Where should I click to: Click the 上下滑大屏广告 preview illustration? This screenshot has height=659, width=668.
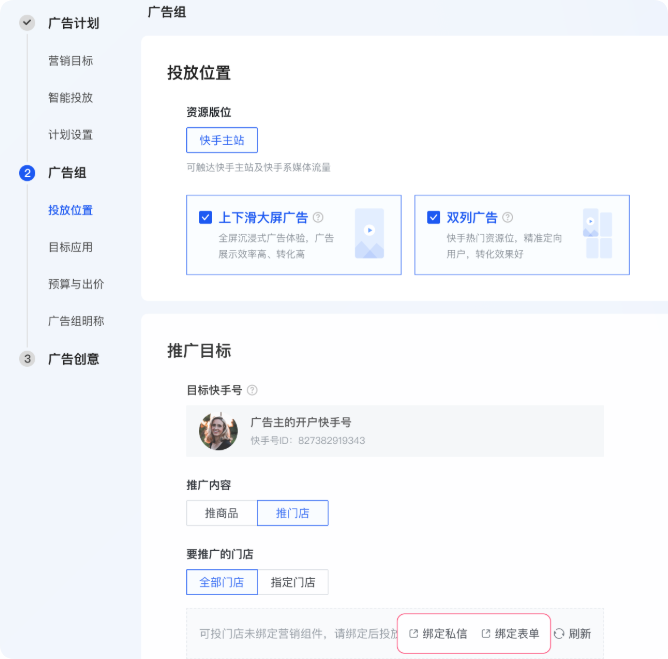click(x=369, y=233)
